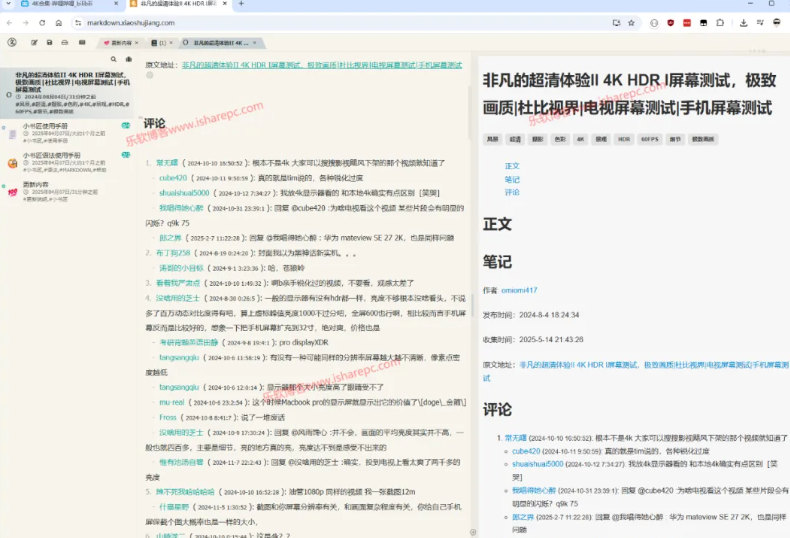This screenshot has width=790, height=538.
Task: Click the stacked icon beside the search icon
Action: [129, 59]
